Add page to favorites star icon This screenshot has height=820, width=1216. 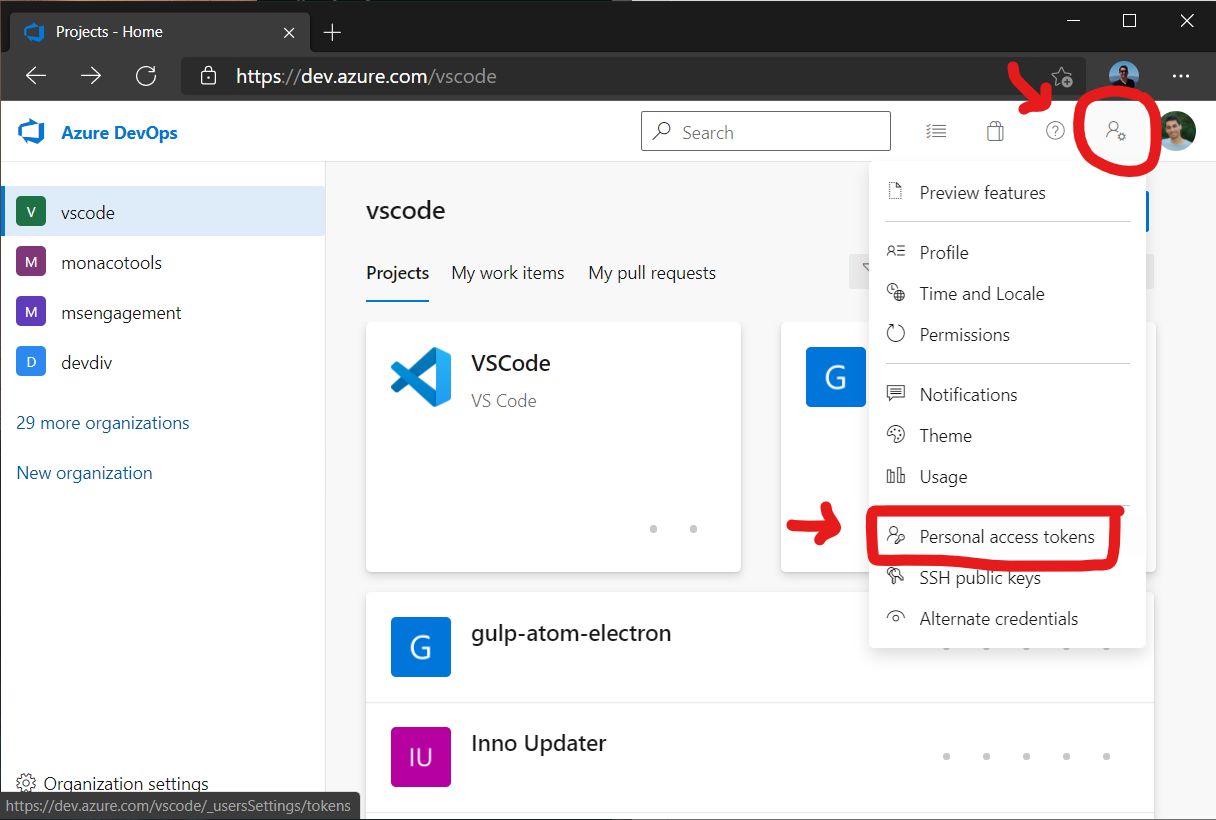click(x=1062, y=76)
